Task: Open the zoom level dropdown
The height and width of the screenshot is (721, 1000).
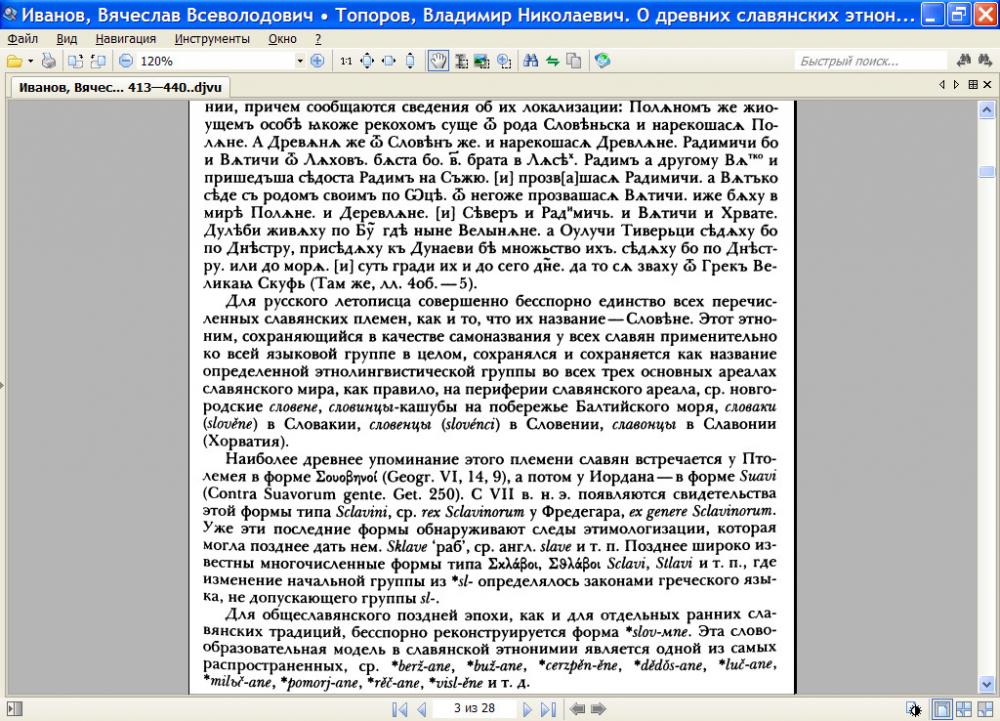Action: point(301,61)
